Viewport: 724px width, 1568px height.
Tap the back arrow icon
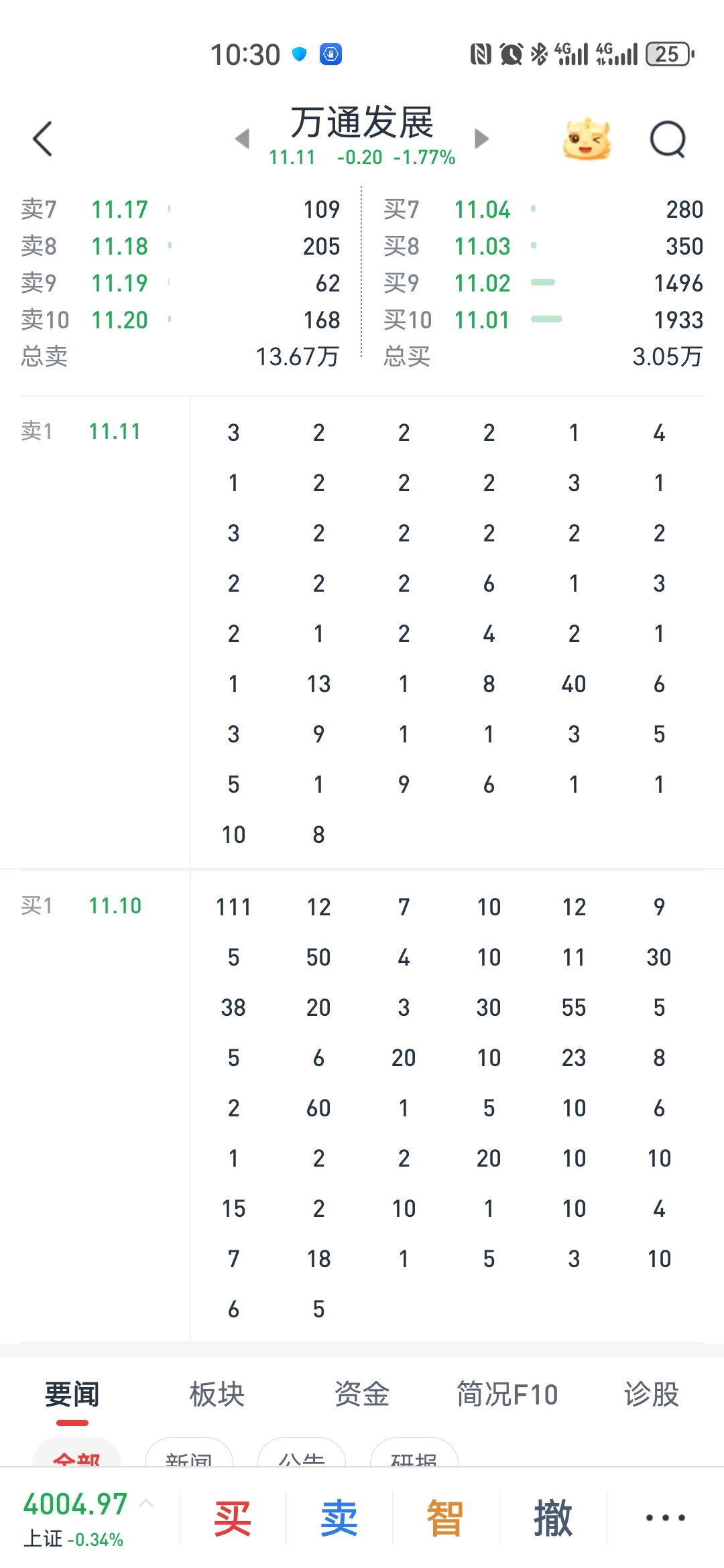coord(42,139)
